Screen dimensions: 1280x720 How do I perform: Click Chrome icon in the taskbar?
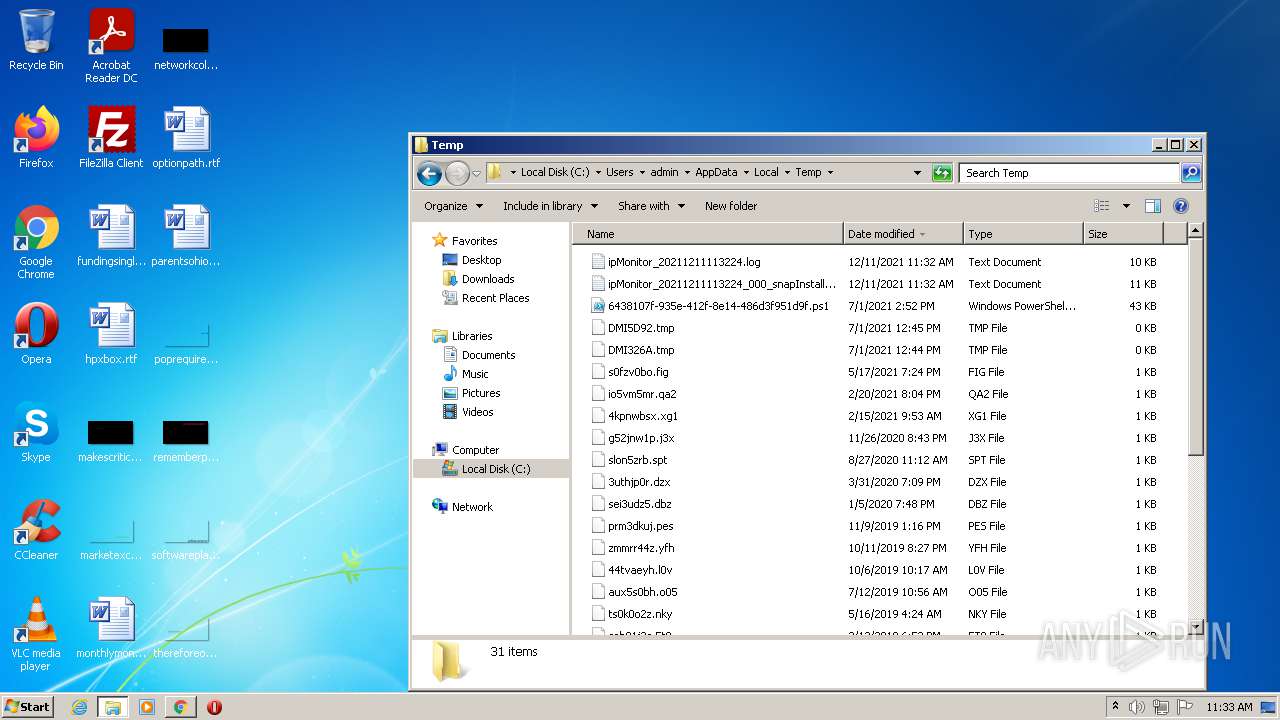(x=180, y=707)
